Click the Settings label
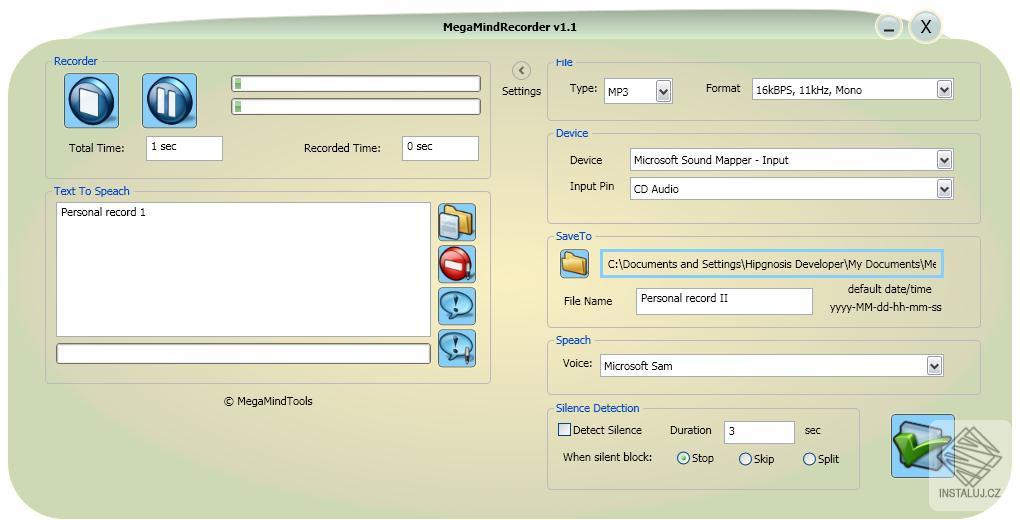The height and width of the screenshot is (520, 1020). 521,91
